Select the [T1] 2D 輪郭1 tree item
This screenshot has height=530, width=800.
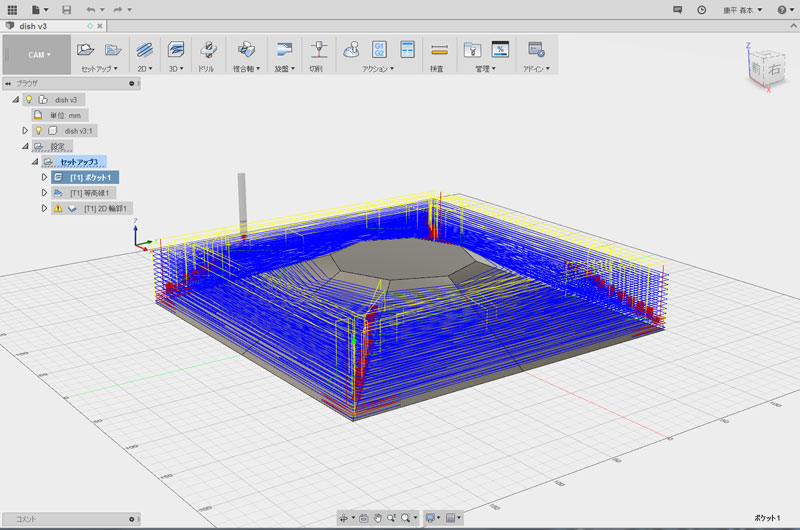[x=92, y=208]
